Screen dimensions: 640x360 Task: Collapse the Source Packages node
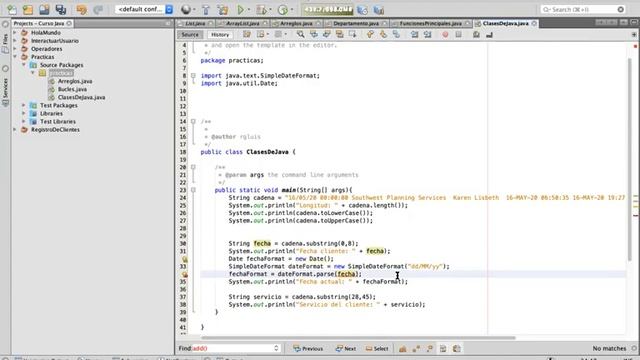point(24,65)
